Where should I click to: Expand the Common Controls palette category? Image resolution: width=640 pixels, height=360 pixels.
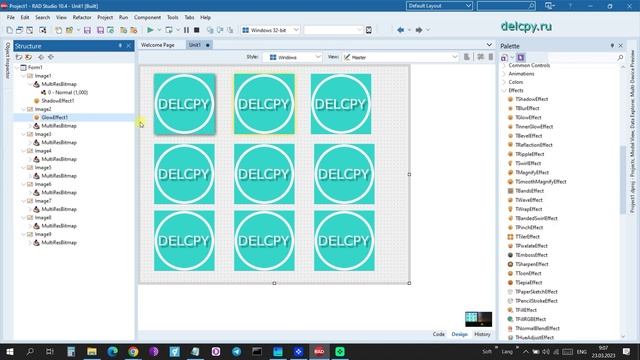504,65
